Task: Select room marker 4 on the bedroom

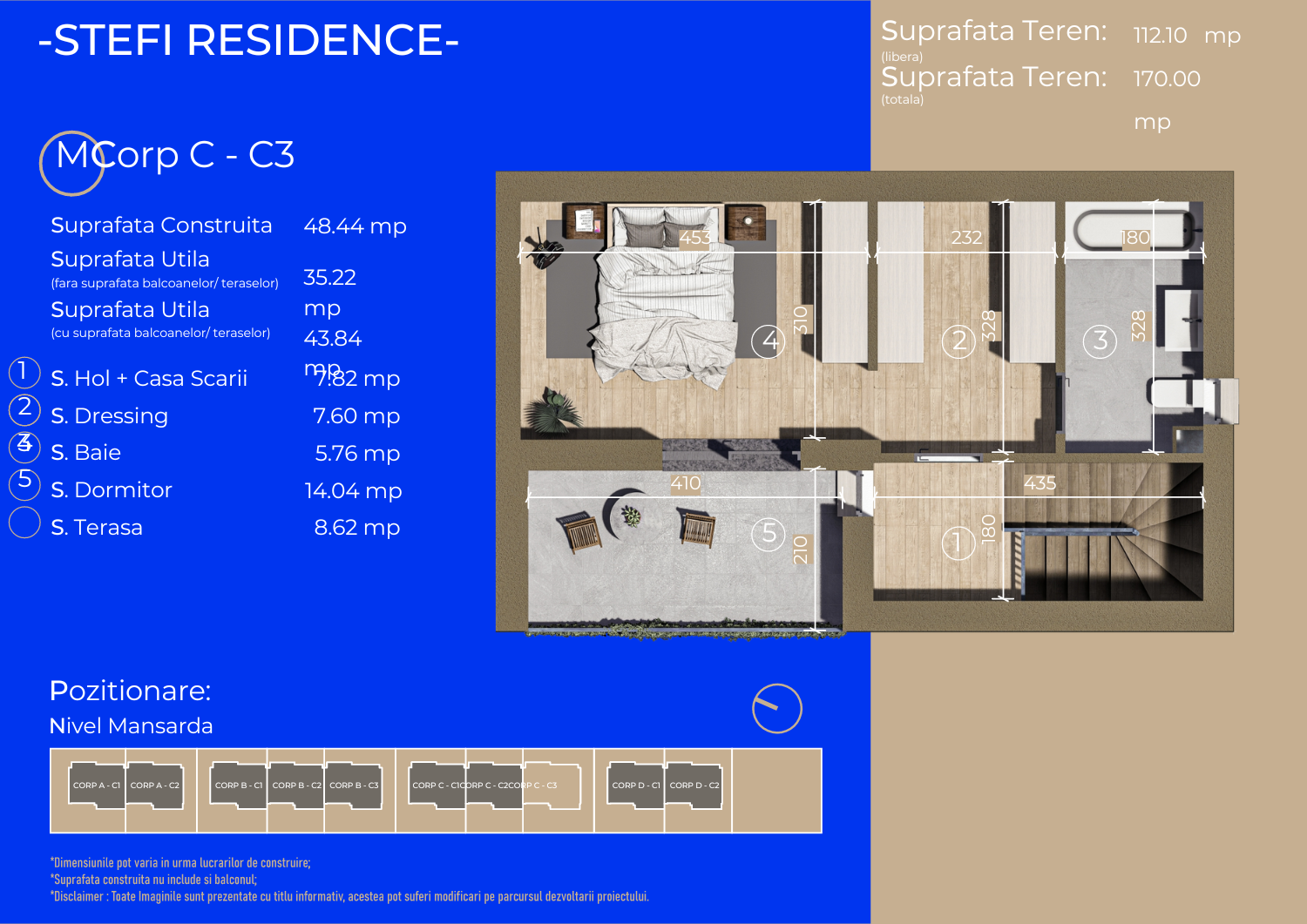Action: [768, 341]
